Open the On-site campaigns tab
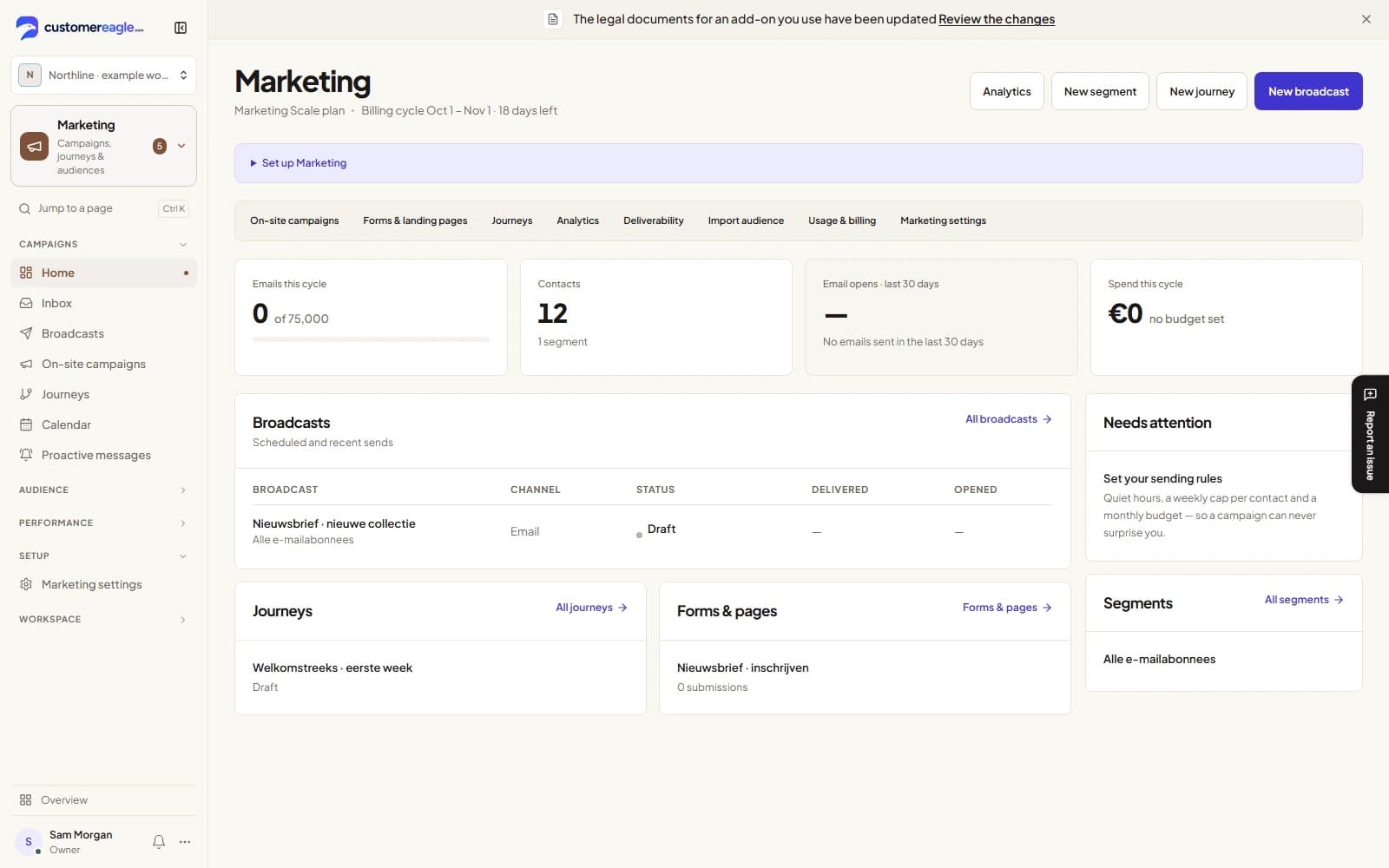This screenshot has width=1389, height=868. tap(294, 221)
